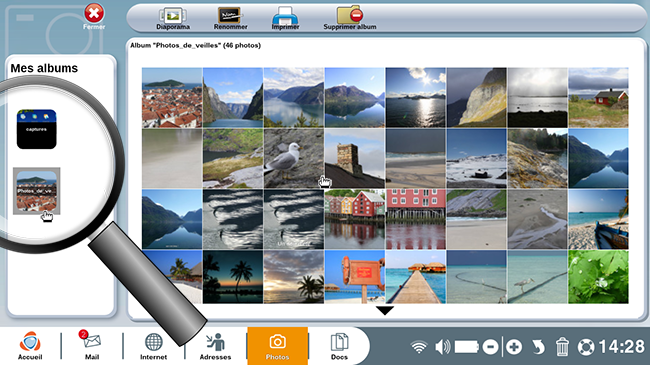Close the album view with Fermer
This screenshot has height=365, width=650.
[94, 17]
